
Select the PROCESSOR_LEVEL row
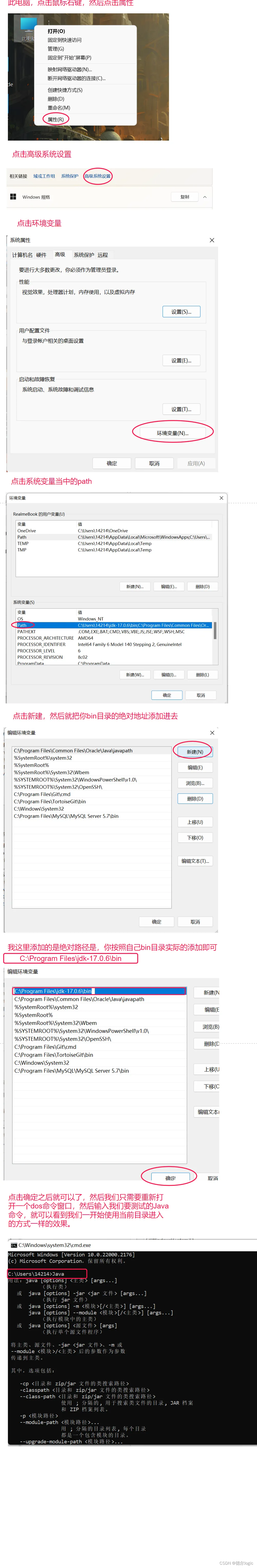pos(114,651)
